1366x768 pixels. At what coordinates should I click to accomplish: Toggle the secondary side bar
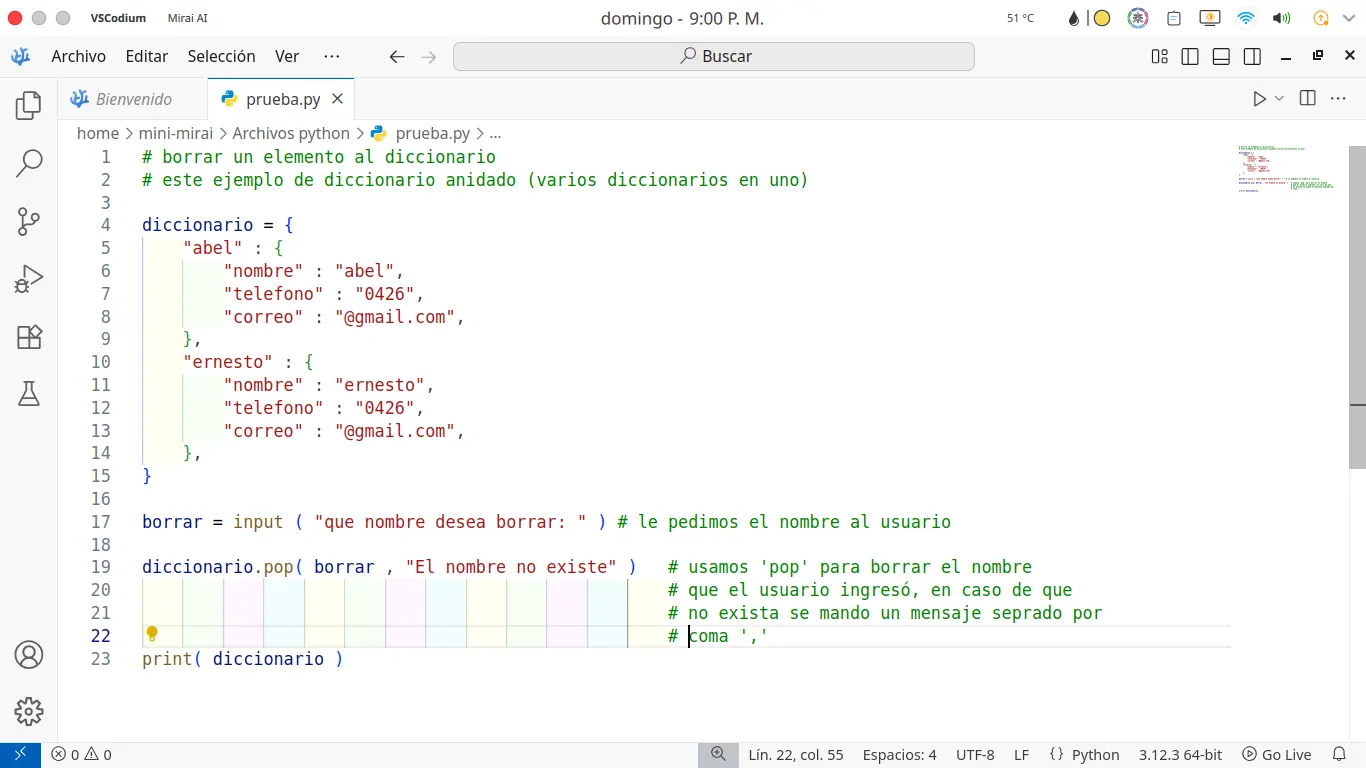(x=1252, y=56)
